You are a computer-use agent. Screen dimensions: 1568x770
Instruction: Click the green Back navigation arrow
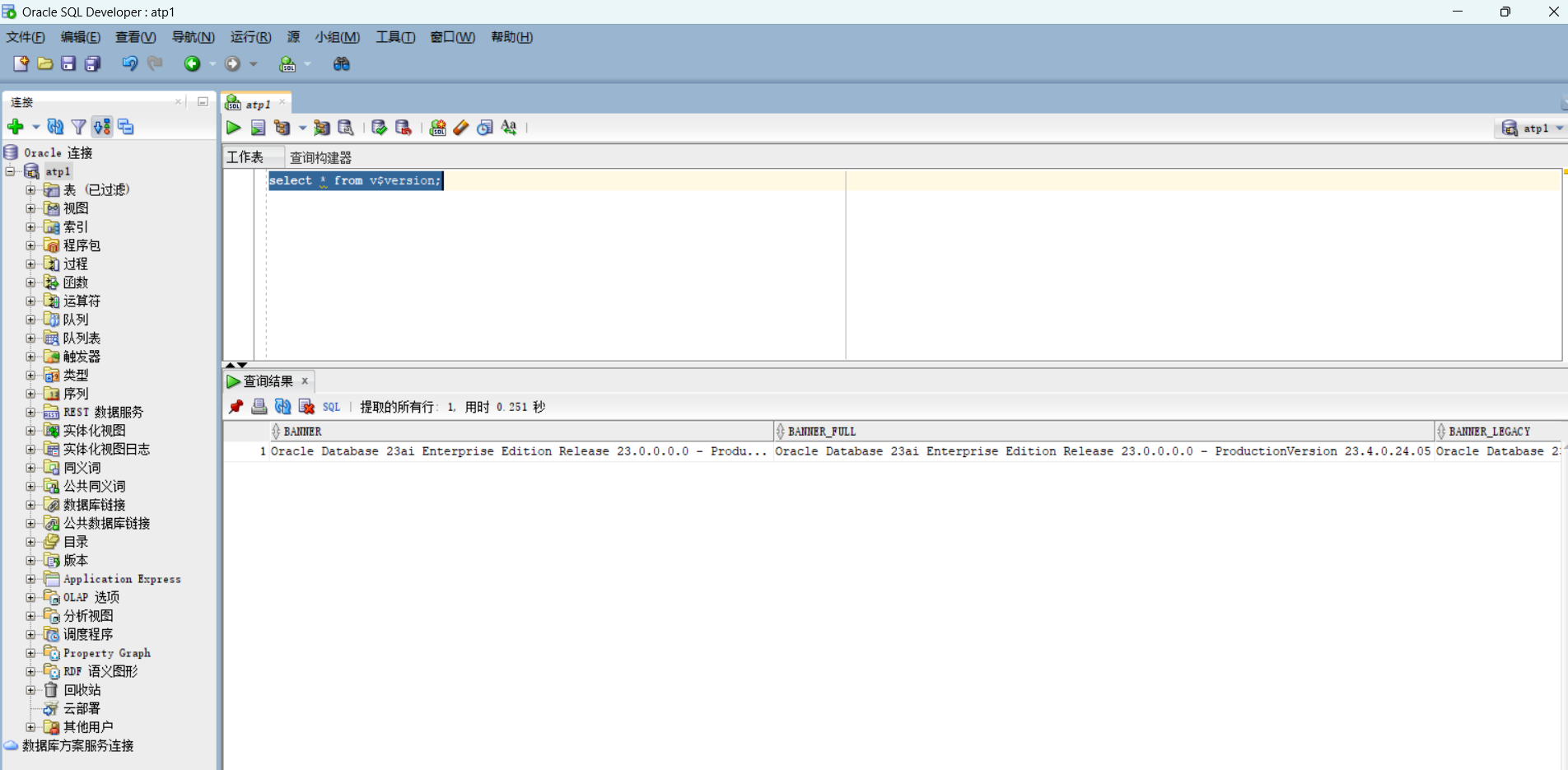tap(192, 63)
